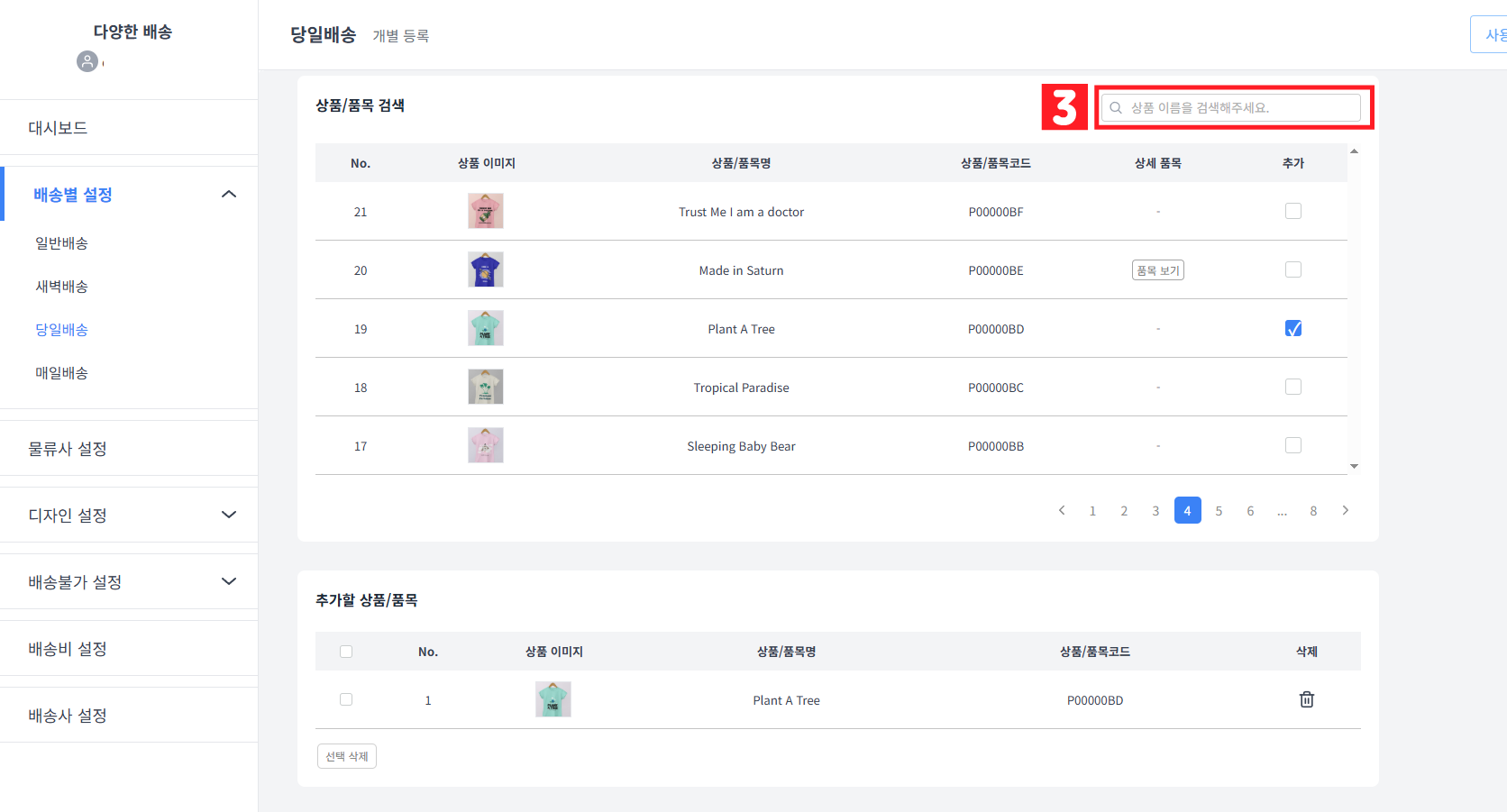This screenshot has height=812, width=1507.
Task: Switch to the 개별 등록 tab
Action: pos(401,35)
